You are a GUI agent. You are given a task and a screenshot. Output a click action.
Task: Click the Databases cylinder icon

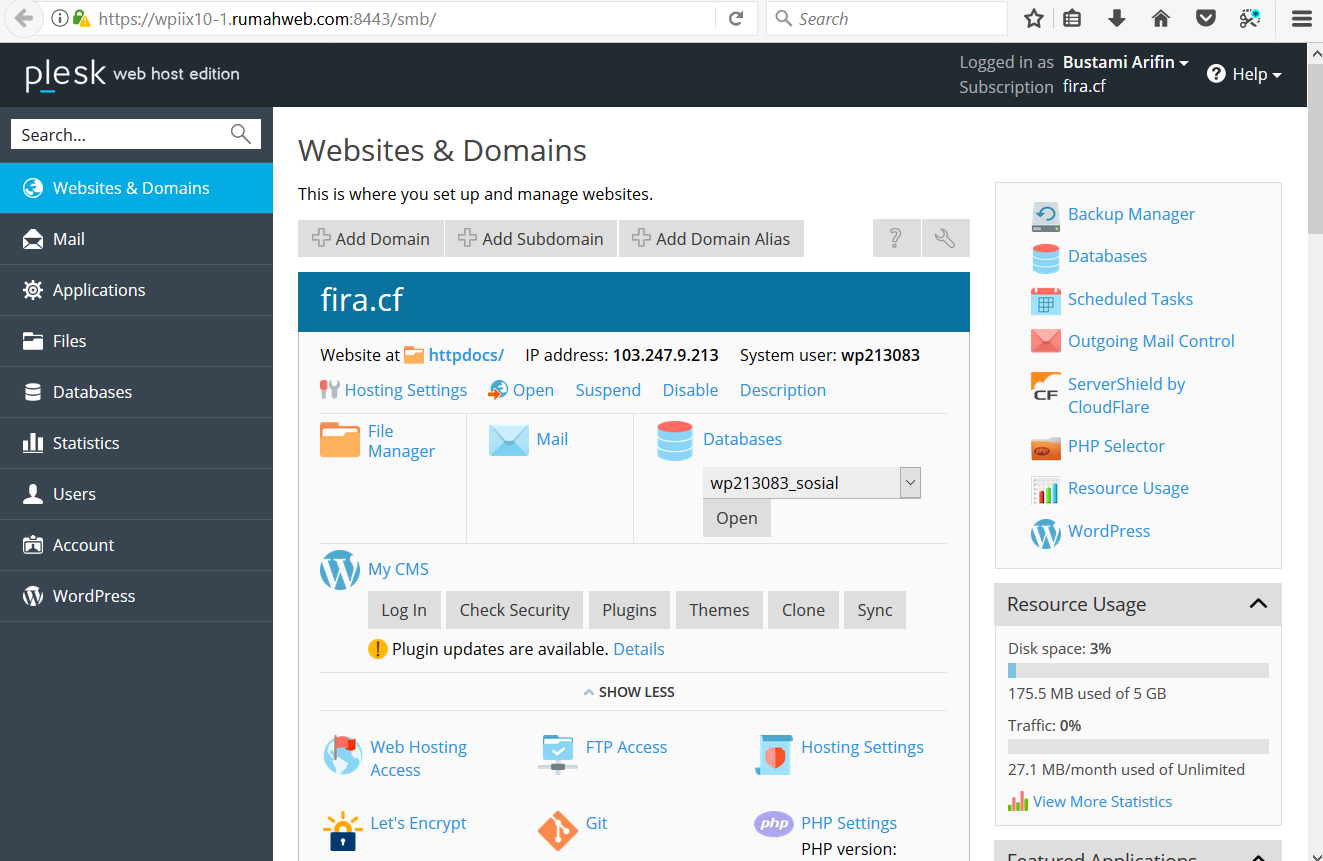click(675, 439)
